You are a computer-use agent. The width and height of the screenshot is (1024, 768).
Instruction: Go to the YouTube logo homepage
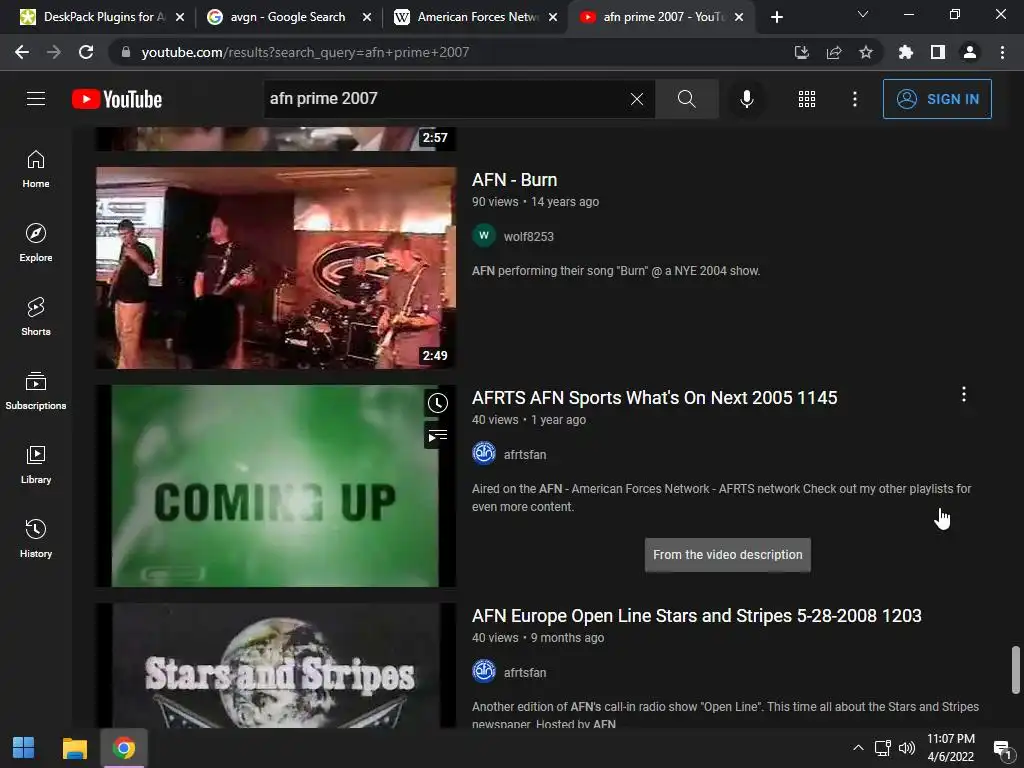coord(117,99)
